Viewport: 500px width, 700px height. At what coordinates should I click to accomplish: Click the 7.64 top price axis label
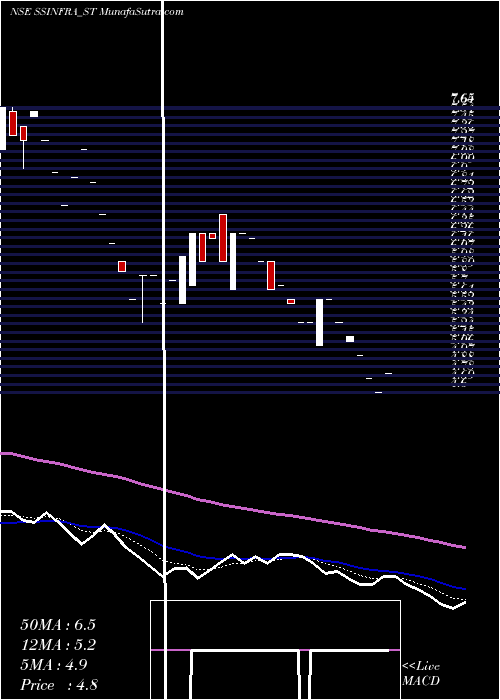pos(462,97)
